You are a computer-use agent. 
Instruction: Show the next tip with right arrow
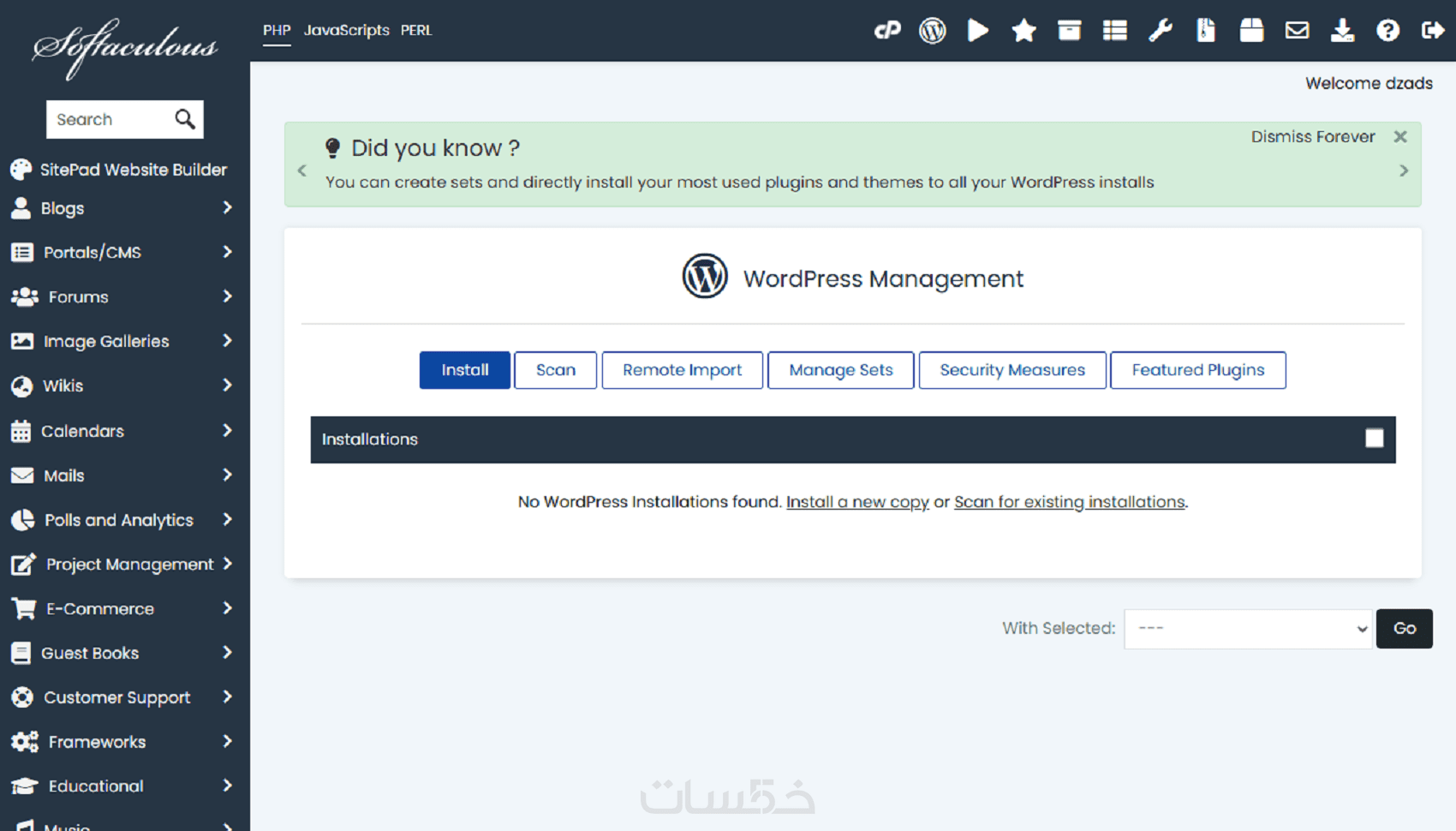click(1404, 170)
